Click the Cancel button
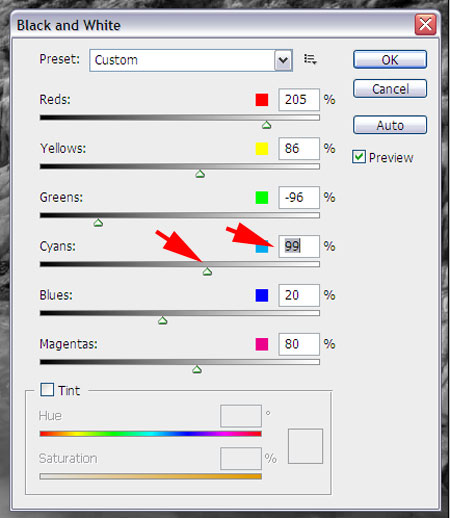 390,89
